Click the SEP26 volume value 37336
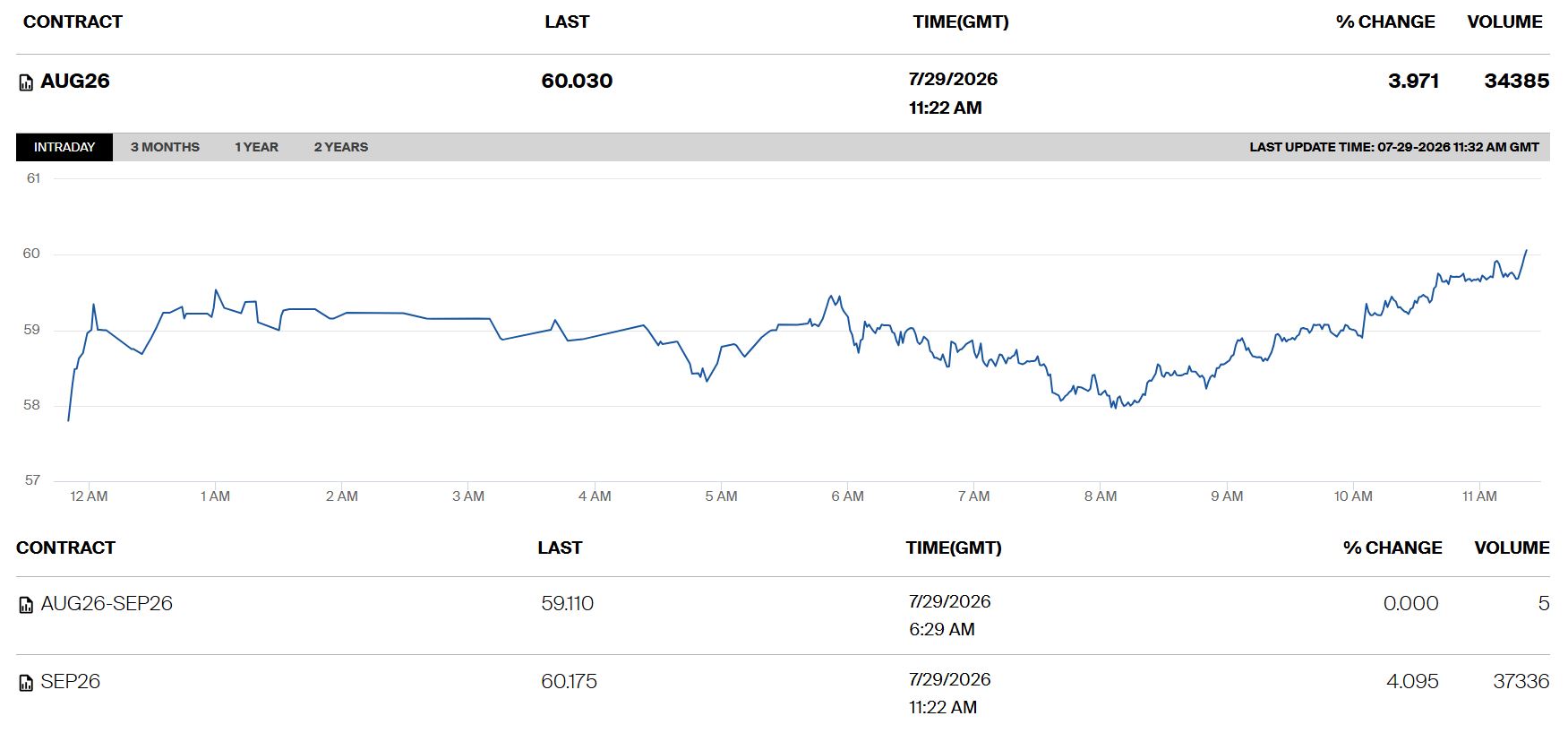1568x733 pixels. tap(1521, 681)
